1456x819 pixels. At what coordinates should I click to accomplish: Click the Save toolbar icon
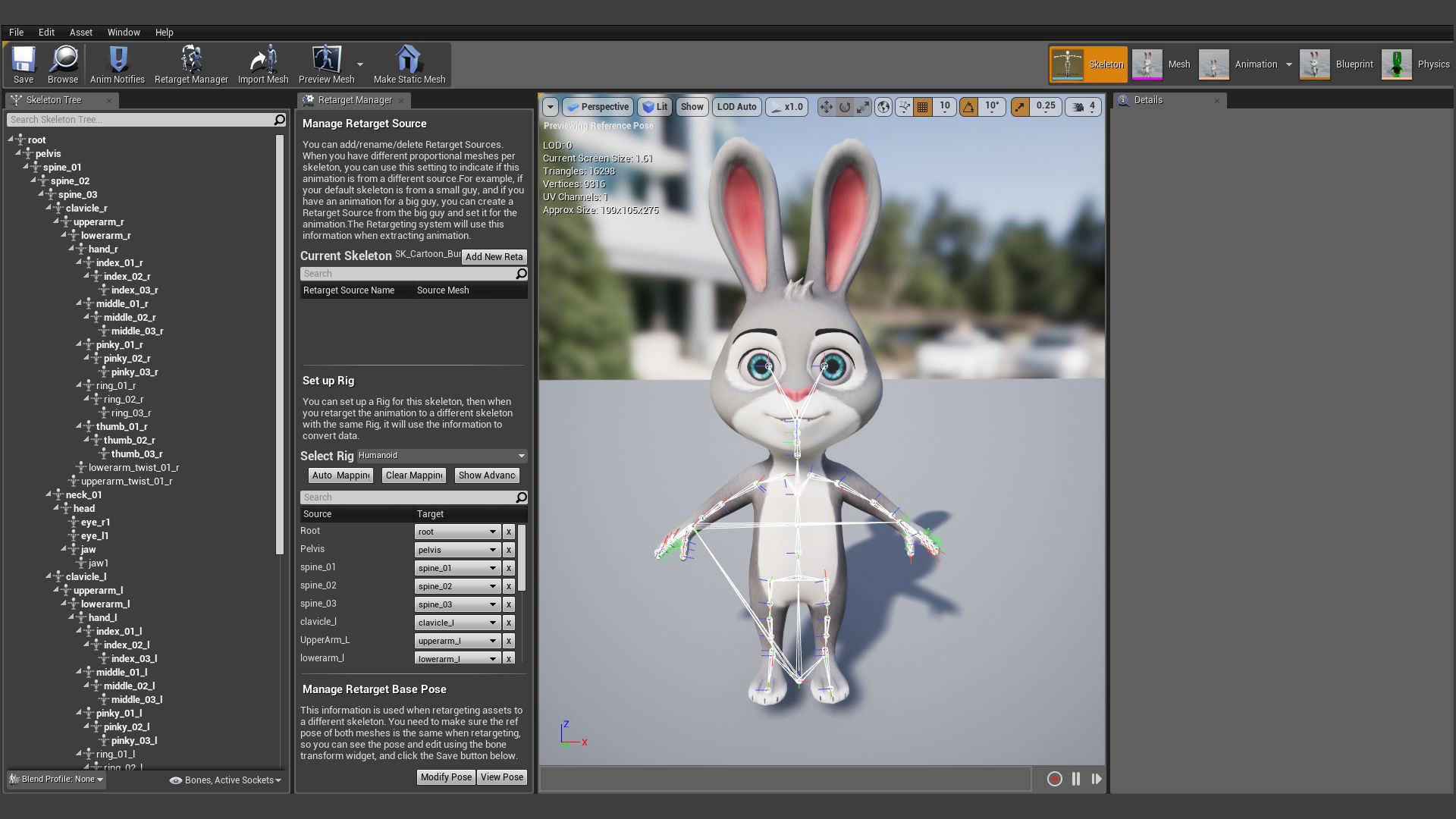point(24,64)
